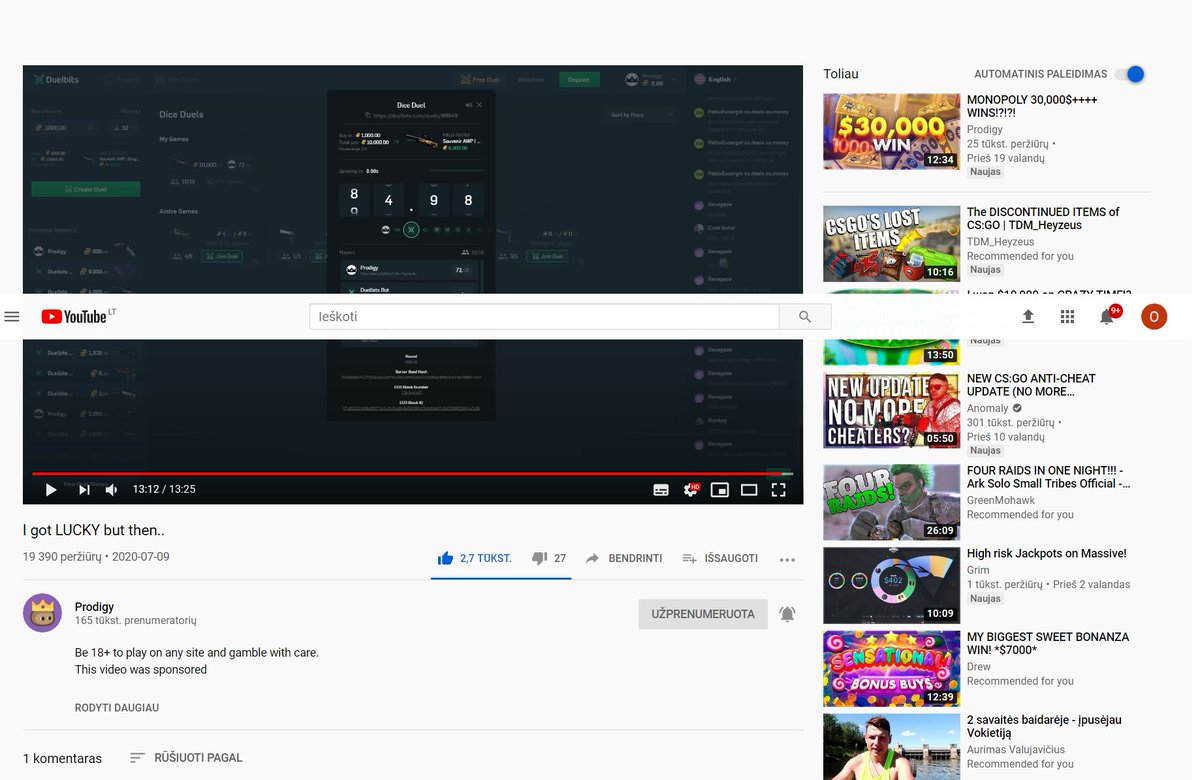Open FOUR RAIDS IN ONE NIGHT title
The width and height of the screenshot is (1200, 780).
coord(1049,477)
